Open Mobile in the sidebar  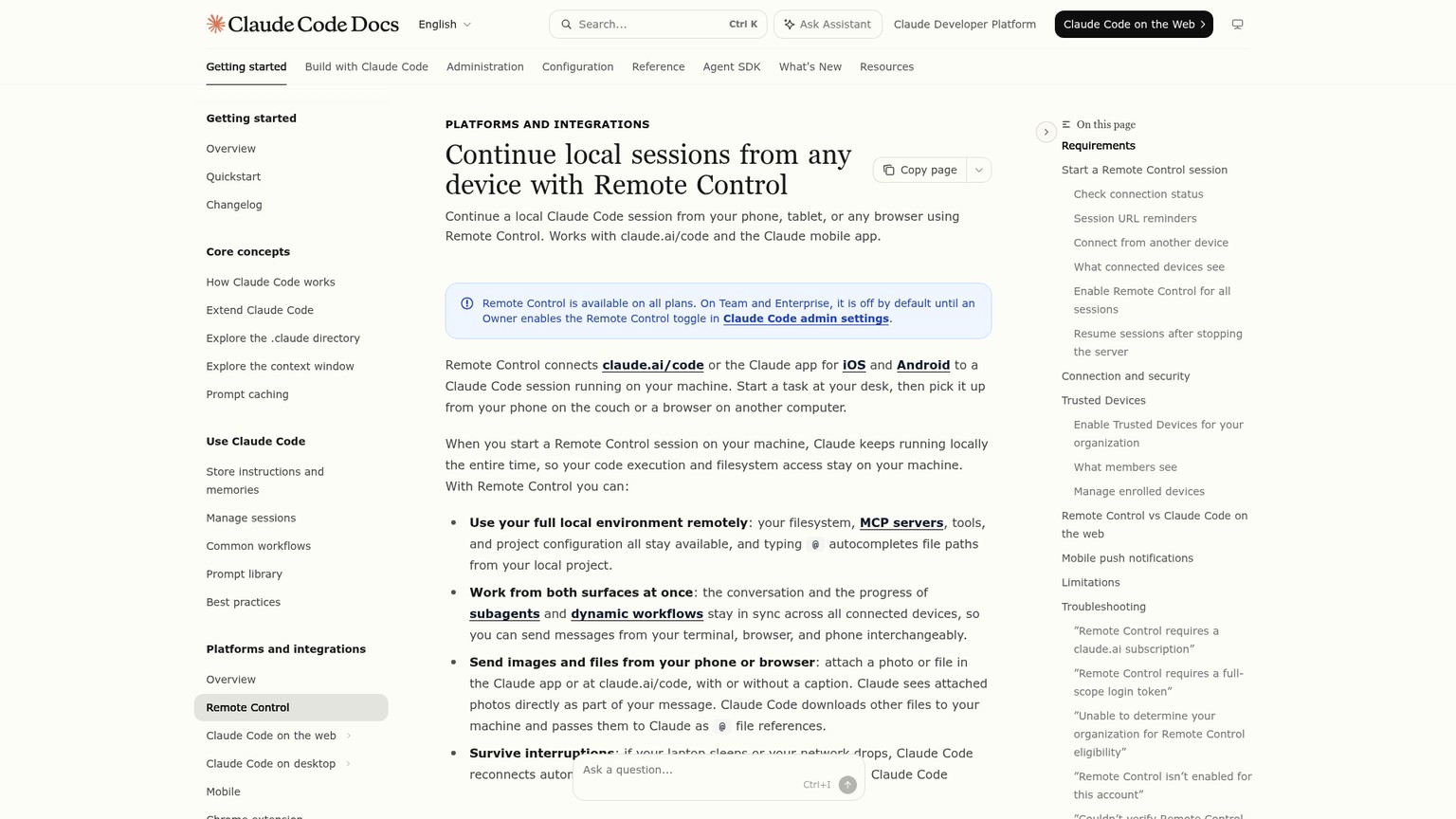224,792
